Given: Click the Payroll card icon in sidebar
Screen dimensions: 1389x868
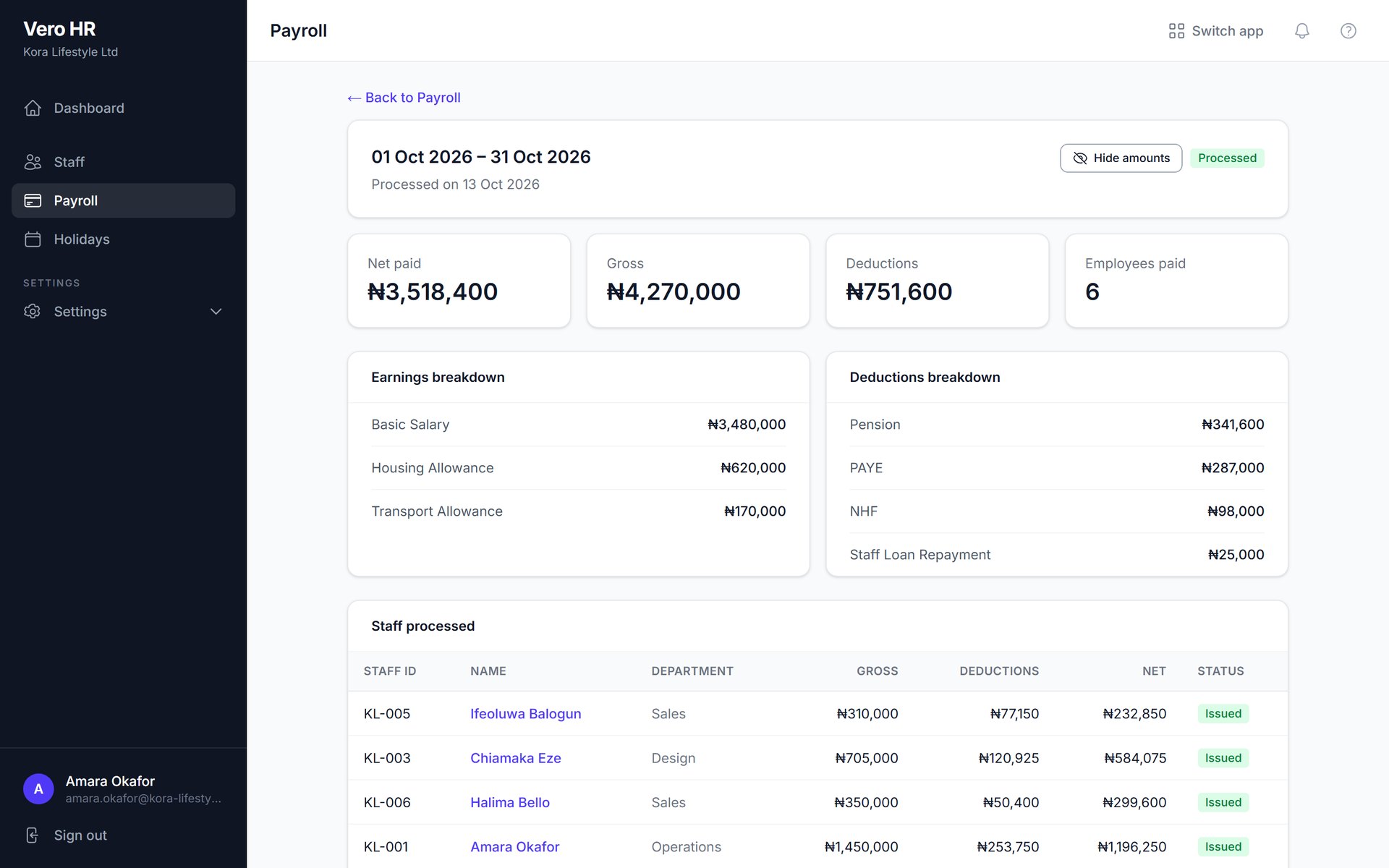Looking at the screenshot, I should tap(33, 200).
